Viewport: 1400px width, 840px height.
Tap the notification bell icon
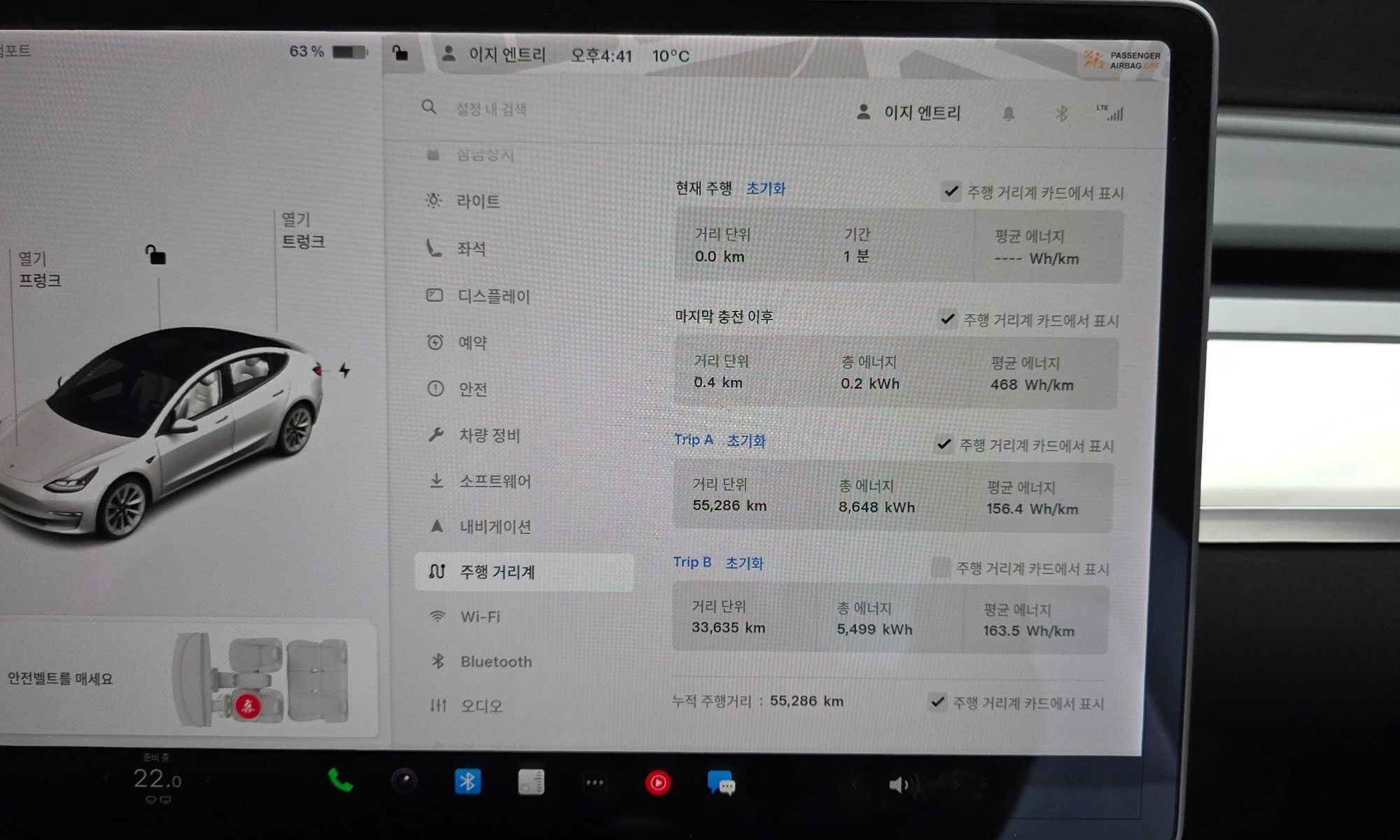pos(1008,113)
